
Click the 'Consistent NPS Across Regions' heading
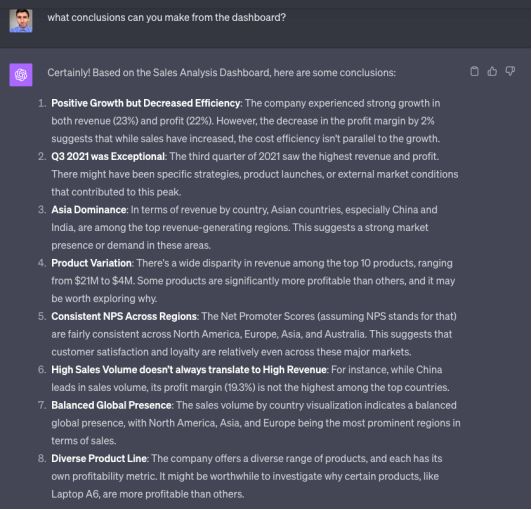[x=124, y=316]
